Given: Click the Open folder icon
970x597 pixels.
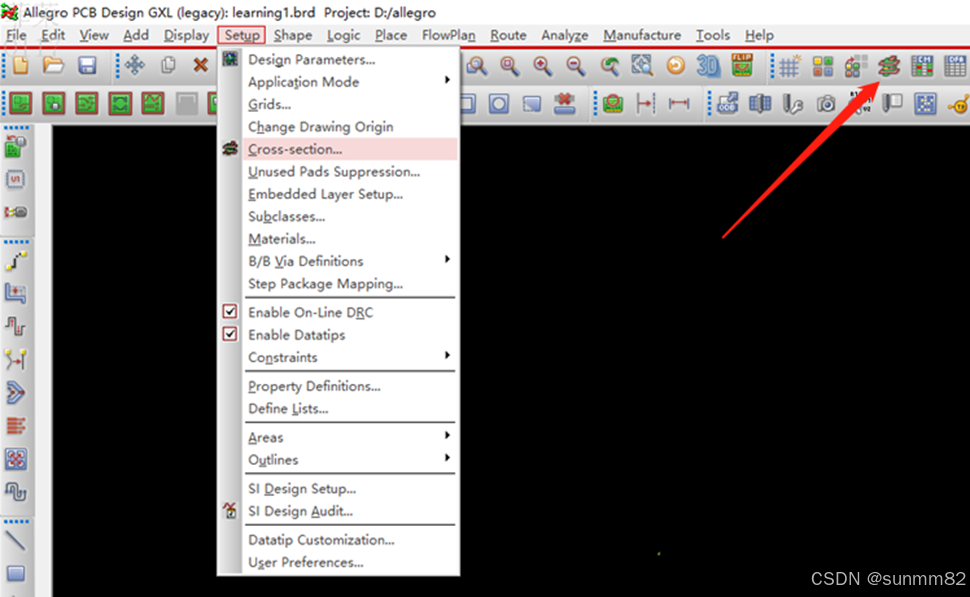Looking at the screenshot, I should tap(53, 66).
